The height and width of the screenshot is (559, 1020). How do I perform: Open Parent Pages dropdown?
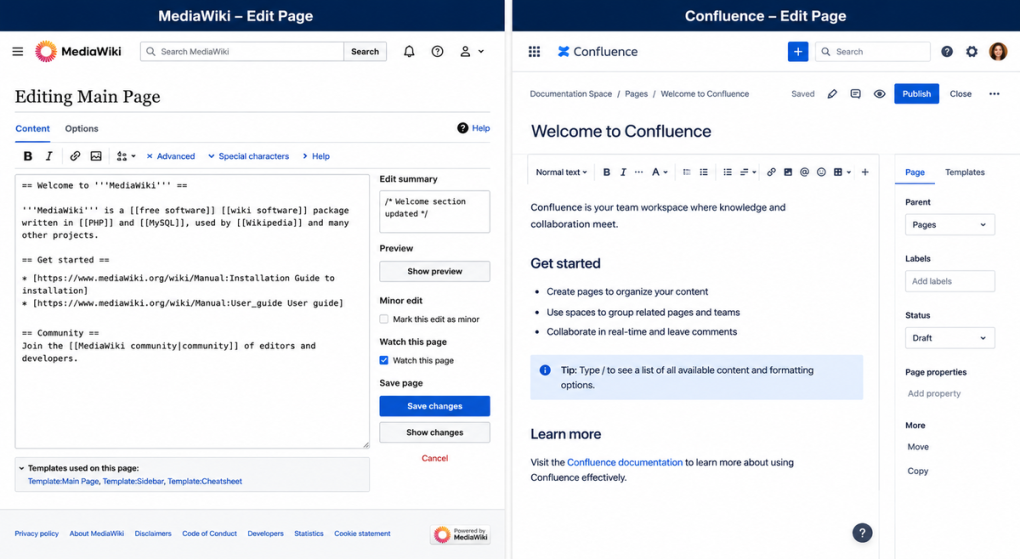click(x=950, y=225)
